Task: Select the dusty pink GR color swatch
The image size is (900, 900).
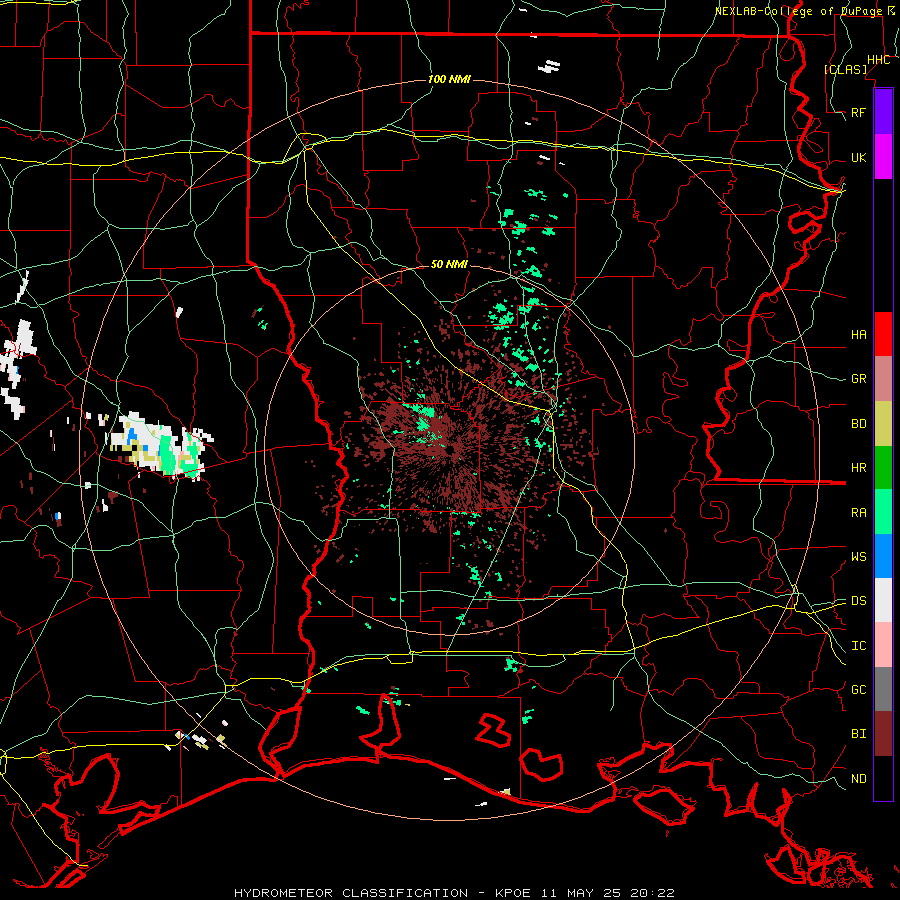Action: pos(883,379)
